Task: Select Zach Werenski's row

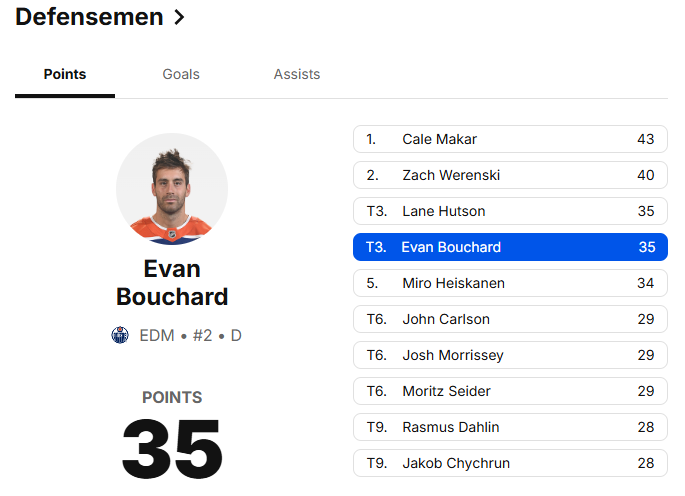Action: [x=510, y=175]
